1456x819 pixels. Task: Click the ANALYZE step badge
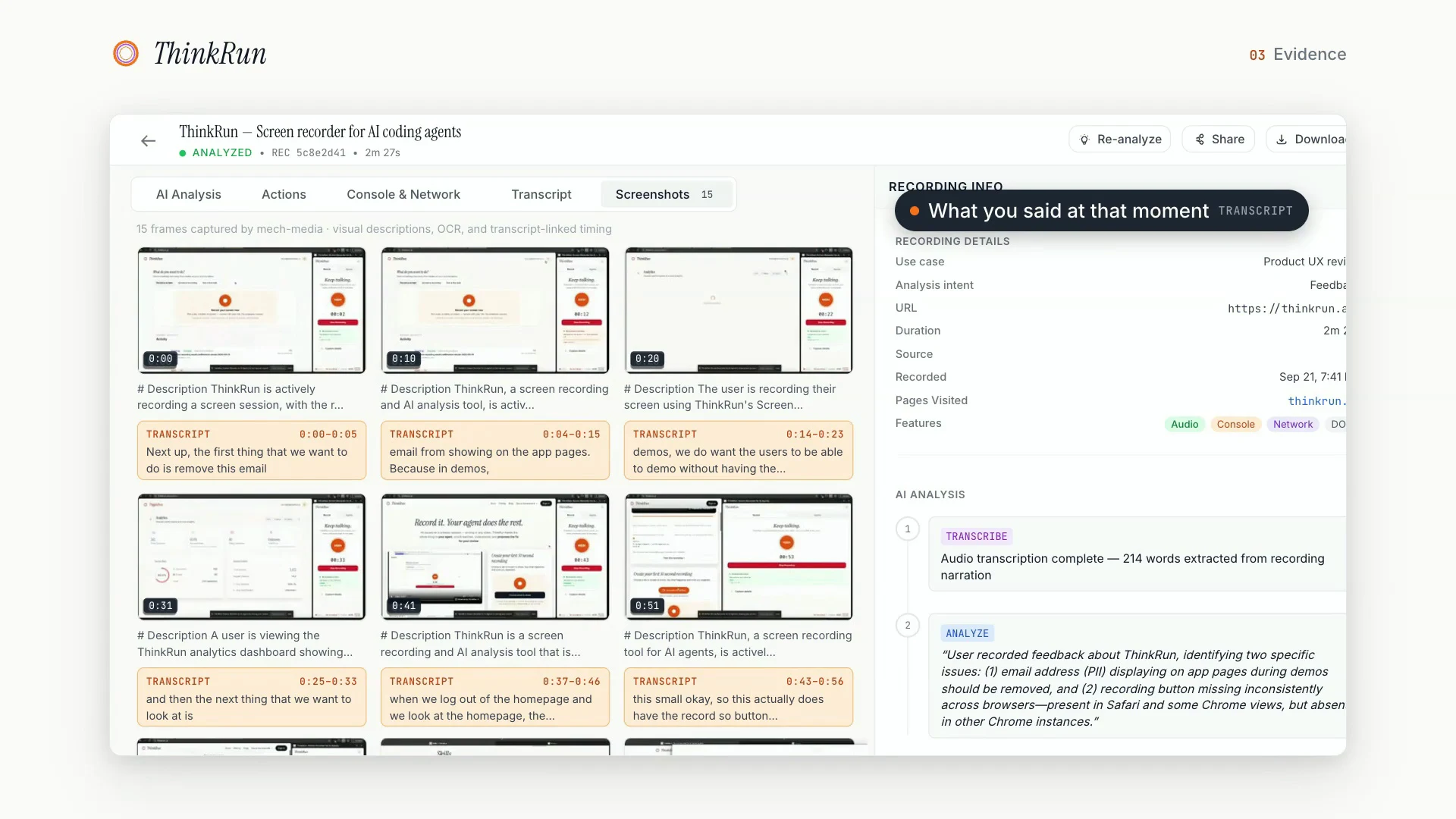click(968, 634)
